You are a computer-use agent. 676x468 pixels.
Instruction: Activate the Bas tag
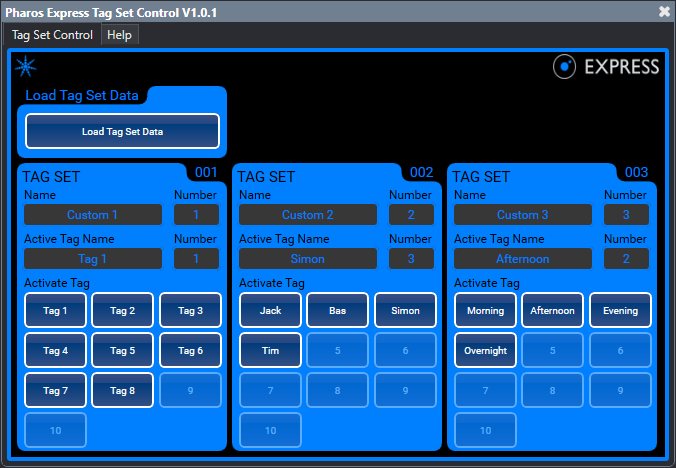tap(338, 310)
